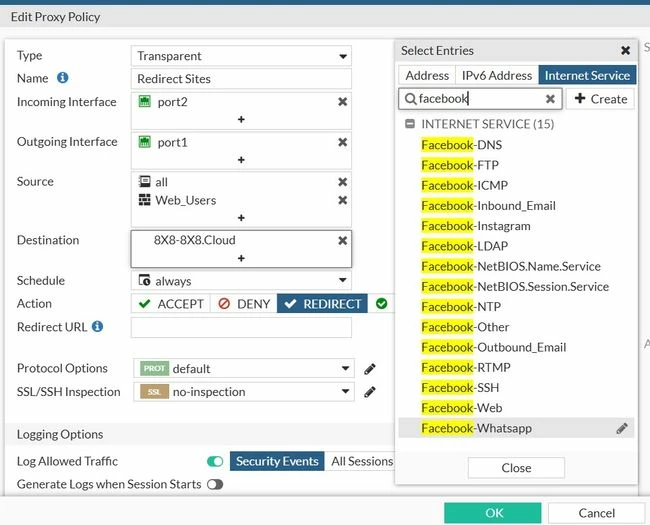
Task: Edit the no-inspection SSL/SSH profile
Action: coord(370,392)
